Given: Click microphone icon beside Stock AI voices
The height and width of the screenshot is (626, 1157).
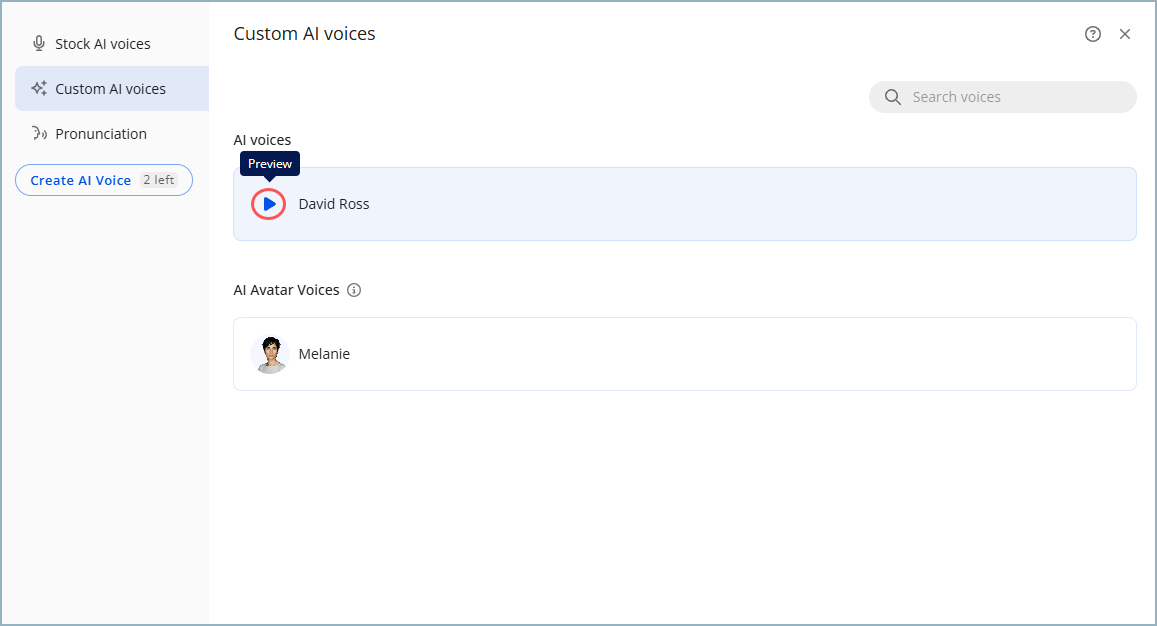Looking at the screenshot, I should pos(39,44).
